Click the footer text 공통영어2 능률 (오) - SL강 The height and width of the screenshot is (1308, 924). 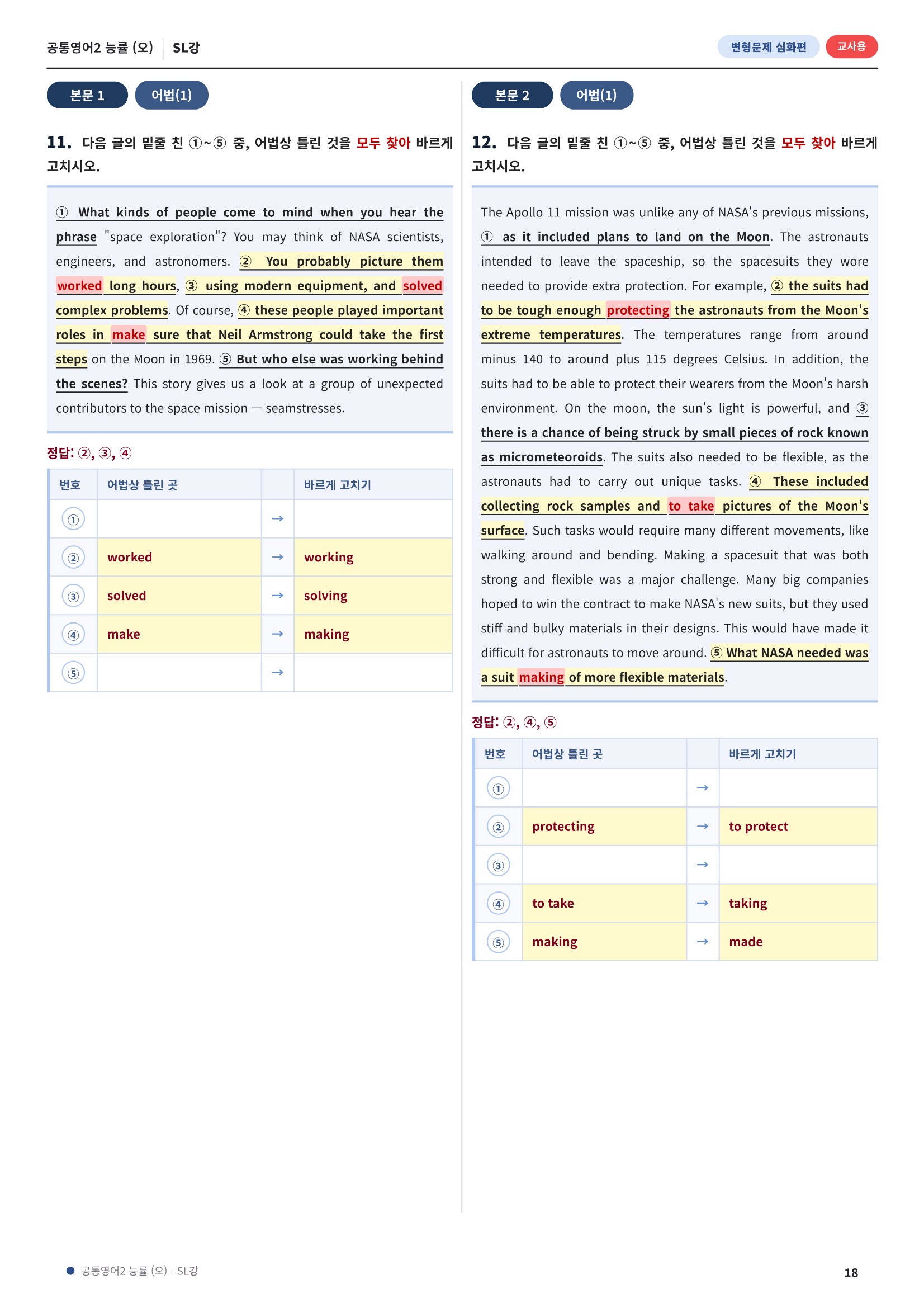(x=140, y=1271)
